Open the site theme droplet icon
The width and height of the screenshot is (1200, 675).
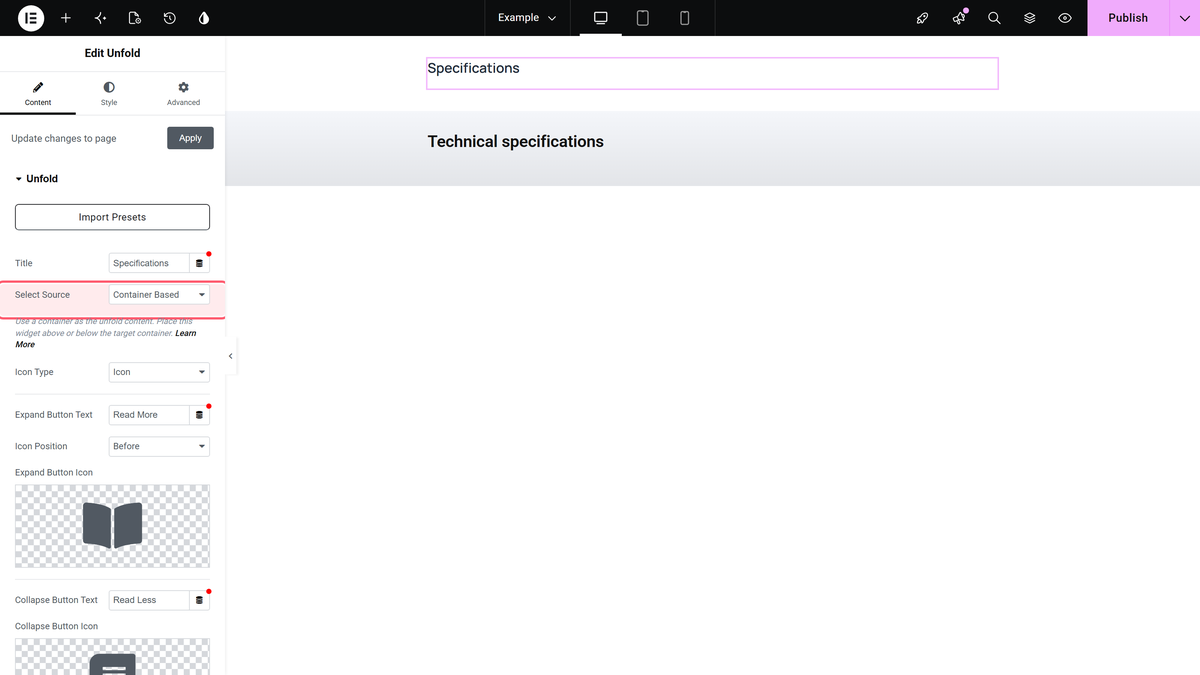[204, 18]
